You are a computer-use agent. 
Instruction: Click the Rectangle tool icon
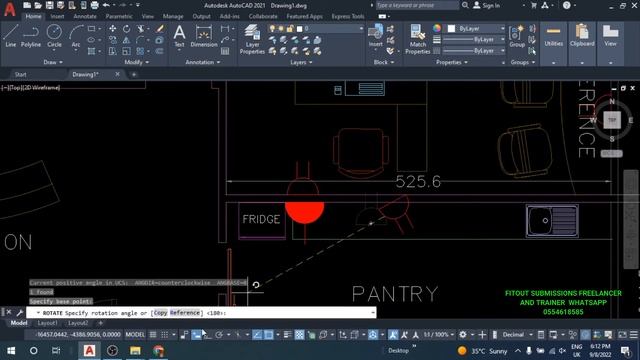(91, 29)
